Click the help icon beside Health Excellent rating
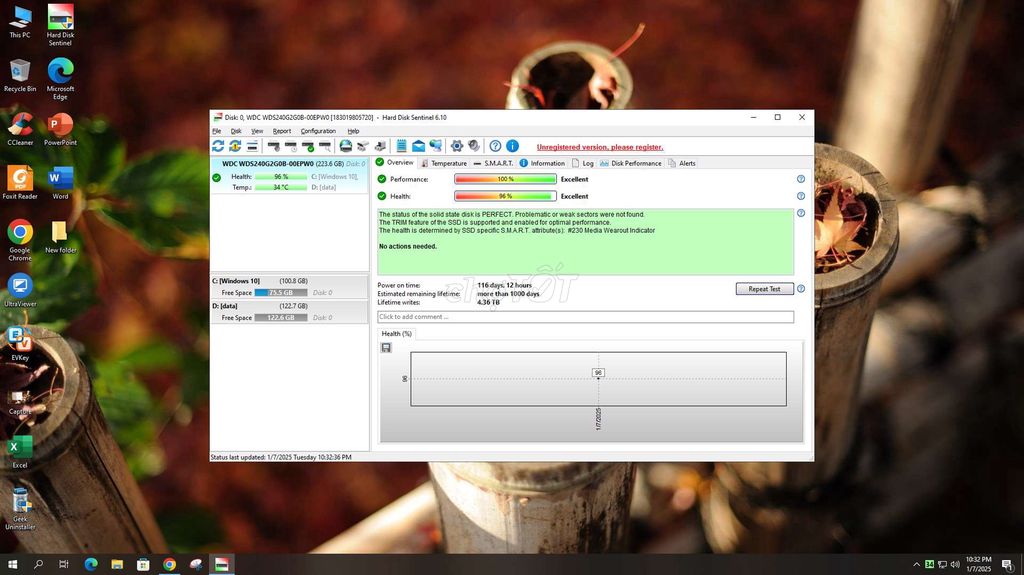This screenshot has width=1024, height=575. point(801,196)
